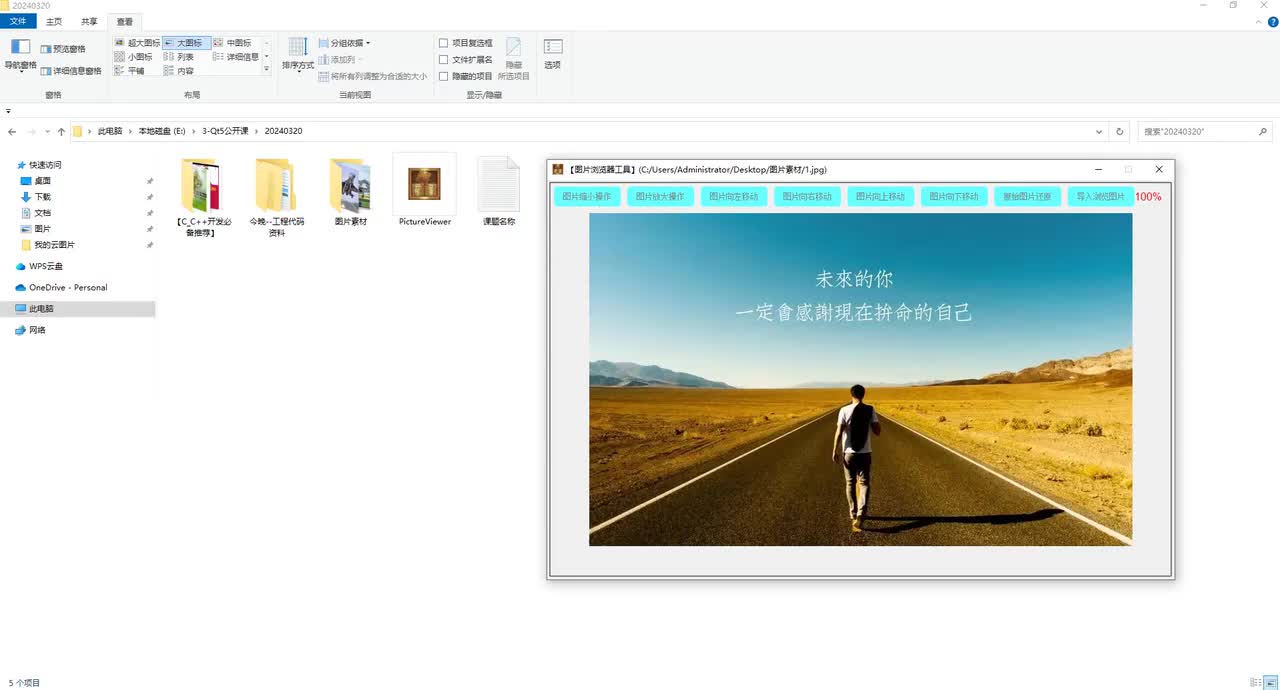
Task: Select tiles (平铺) layout
Action: (130, 71)
